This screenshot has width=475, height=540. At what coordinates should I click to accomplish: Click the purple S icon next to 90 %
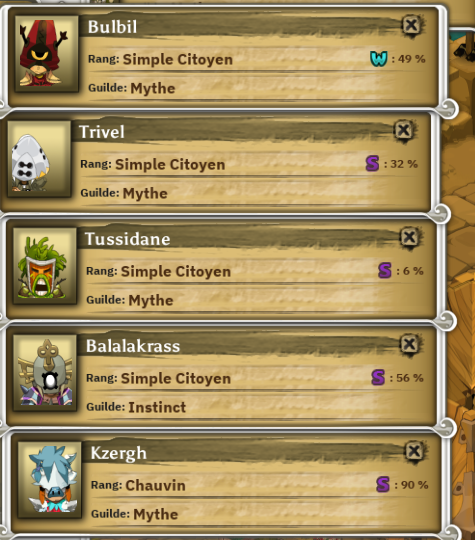click(383, 485)
